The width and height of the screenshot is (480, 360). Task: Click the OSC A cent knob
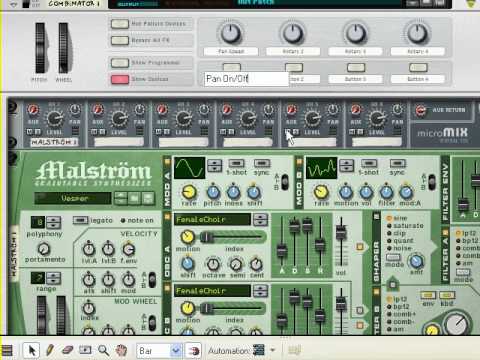coord(256,264)
